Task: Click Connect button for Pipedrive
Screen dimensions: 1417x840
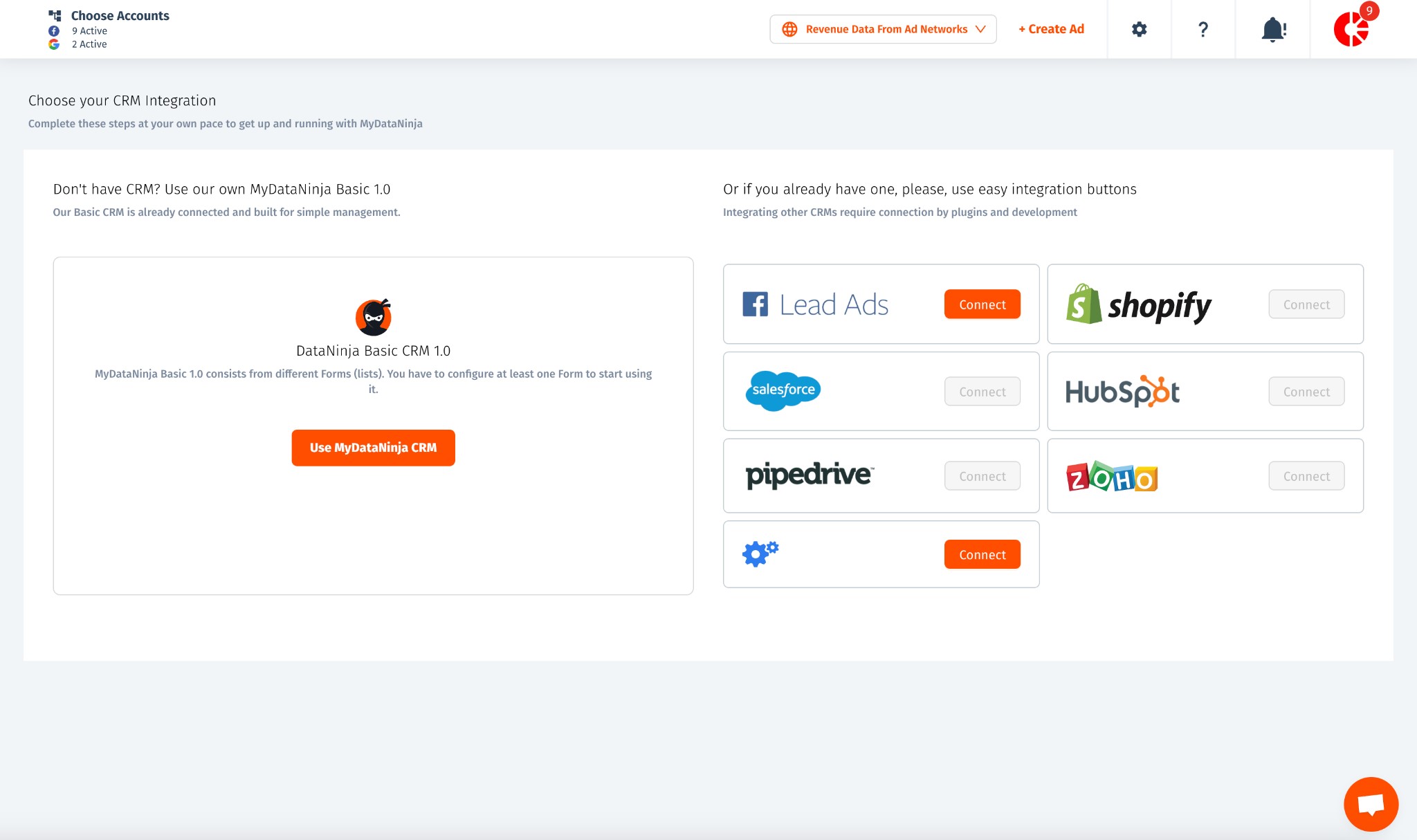Action: coord(982,476)
